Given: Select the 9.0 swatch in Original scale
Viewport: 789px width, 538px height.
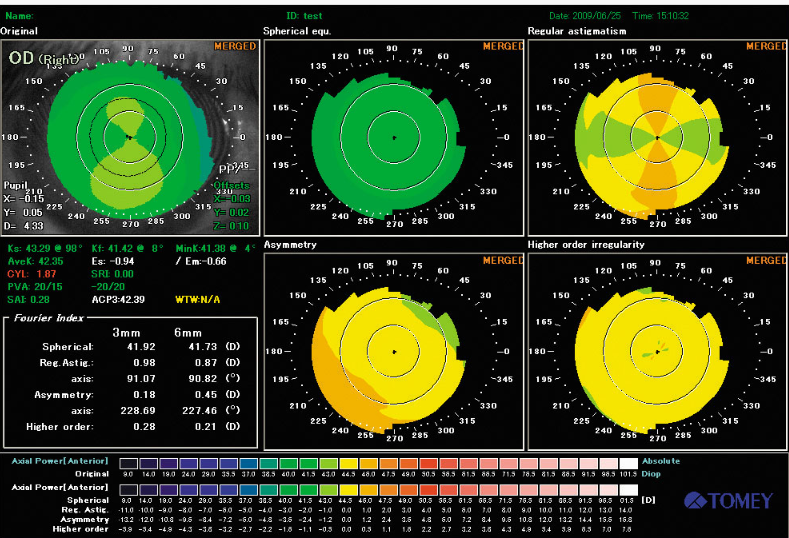Looking at the screenshot, I should 128,464.
